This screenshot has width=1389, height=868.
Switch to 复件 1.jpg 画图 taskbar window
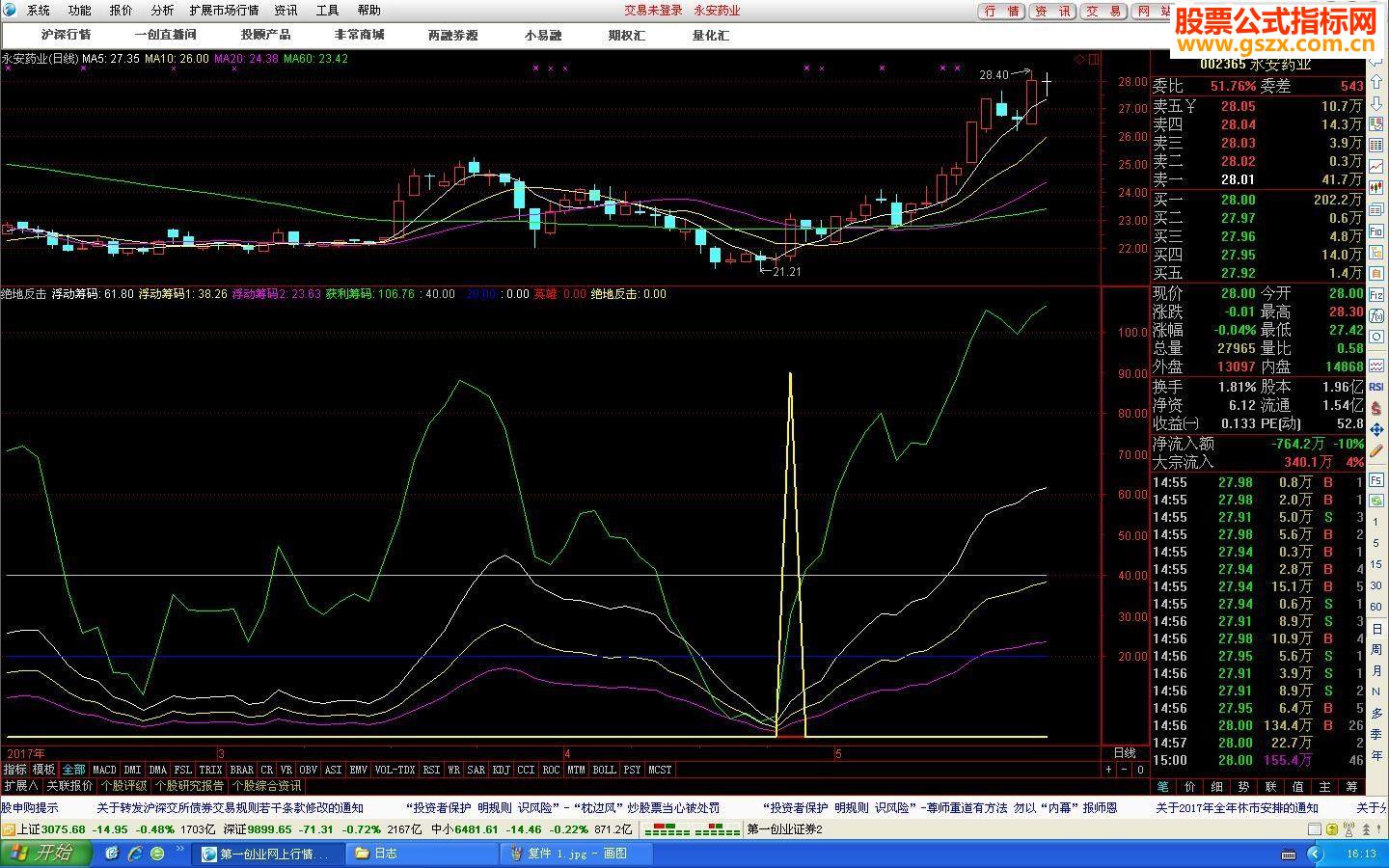coord(577,854)
